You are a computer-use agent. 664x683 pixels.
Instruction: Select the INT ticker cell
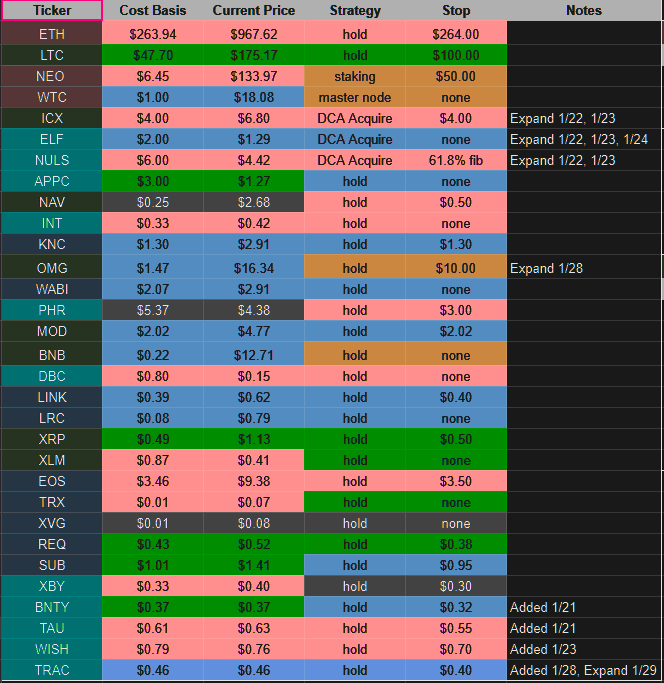pyautogui.click(x=52, y=223)
